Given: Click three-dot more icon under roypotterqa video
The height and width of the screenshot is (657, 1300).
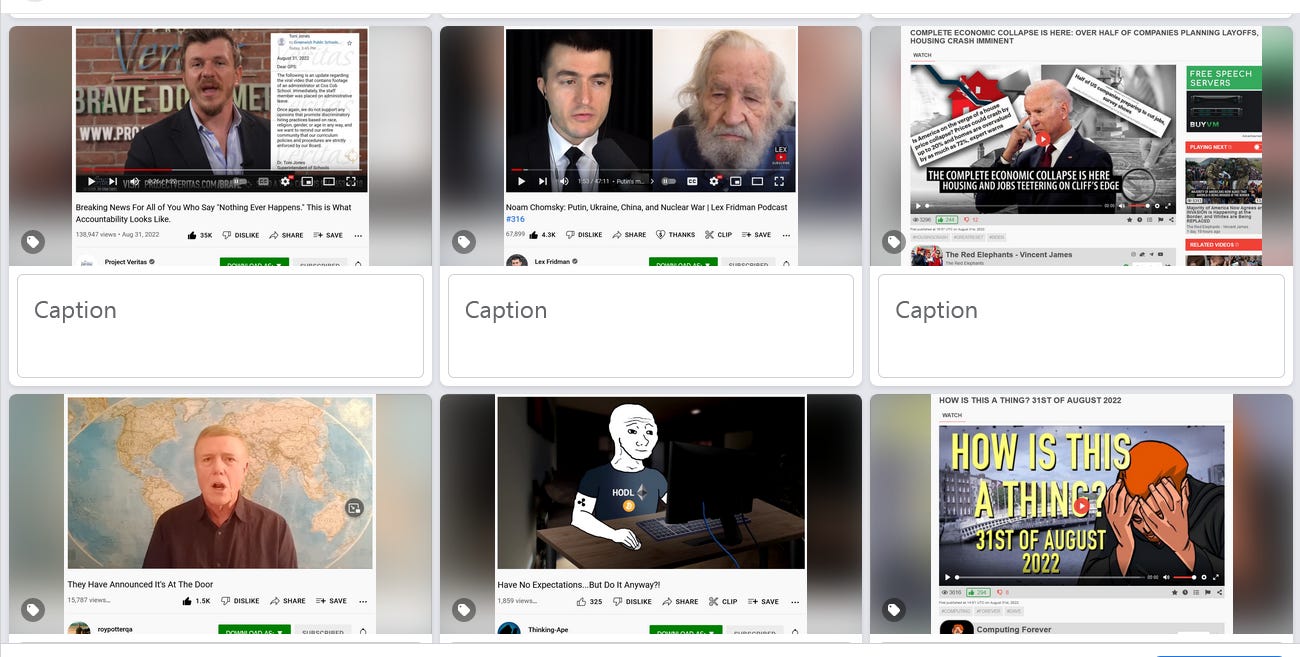Looking at the screenshot, I should pos(362,601).
